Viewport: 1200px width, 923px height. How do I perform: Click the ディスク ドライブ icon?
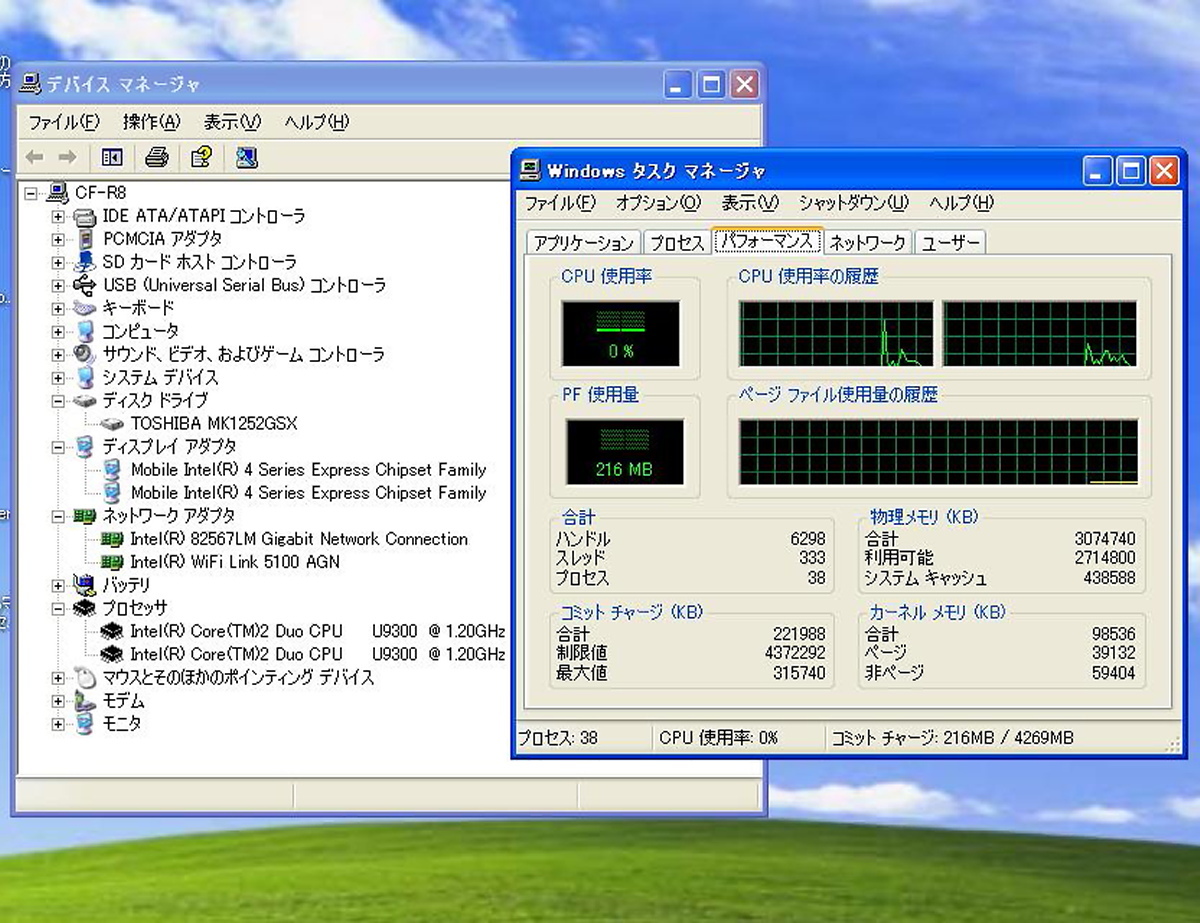click(x=86, y=400)
